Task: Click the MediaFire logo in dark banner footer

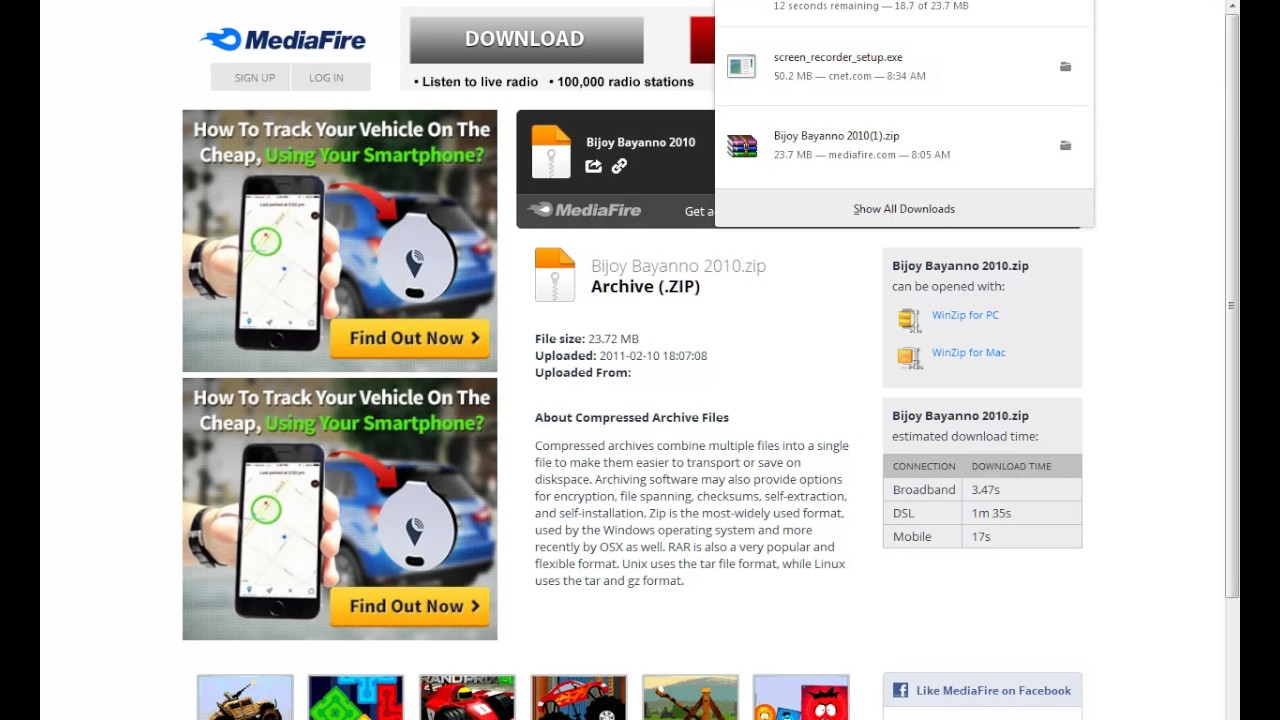Action: tap(585, 210)
